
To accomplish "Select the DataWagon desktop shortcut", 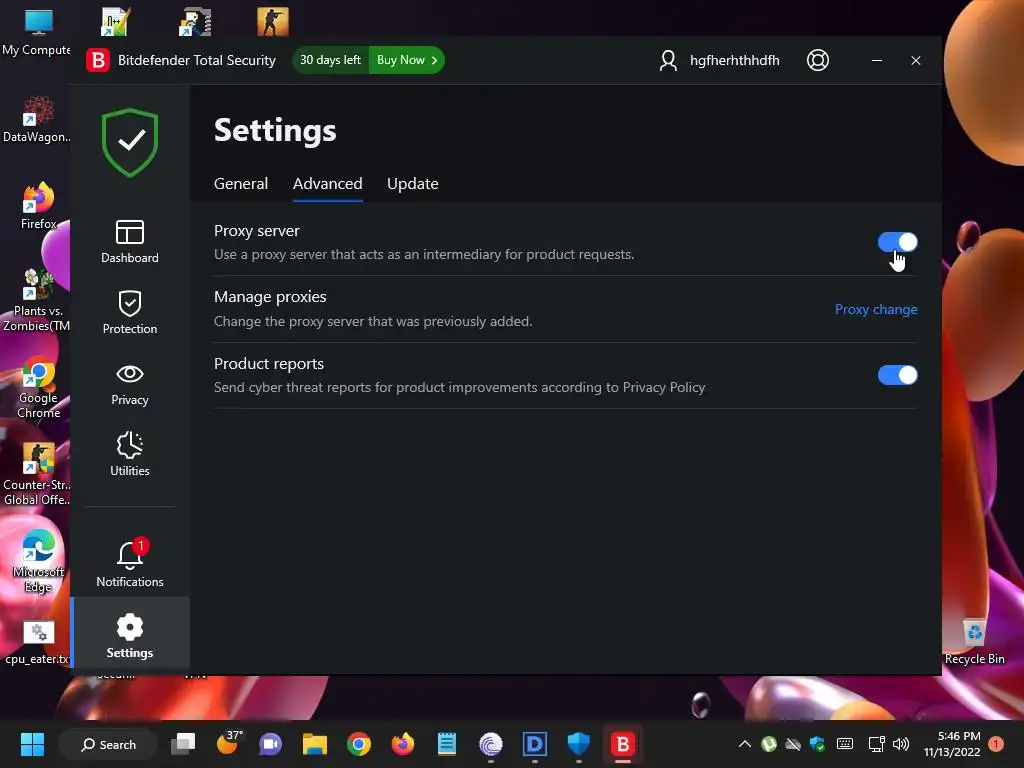I will [37, 120].
